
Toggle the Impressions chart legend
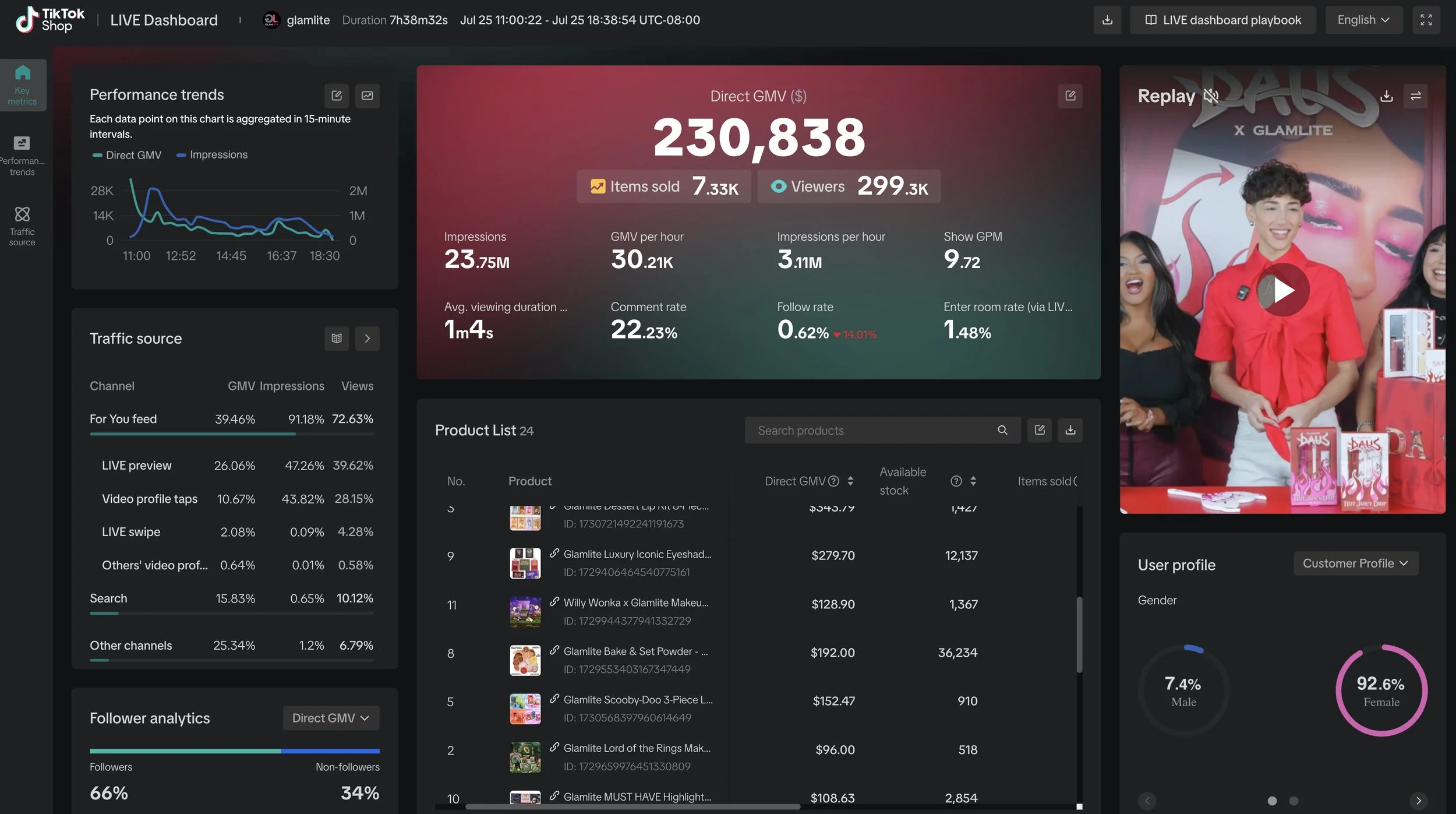[212, 154]
